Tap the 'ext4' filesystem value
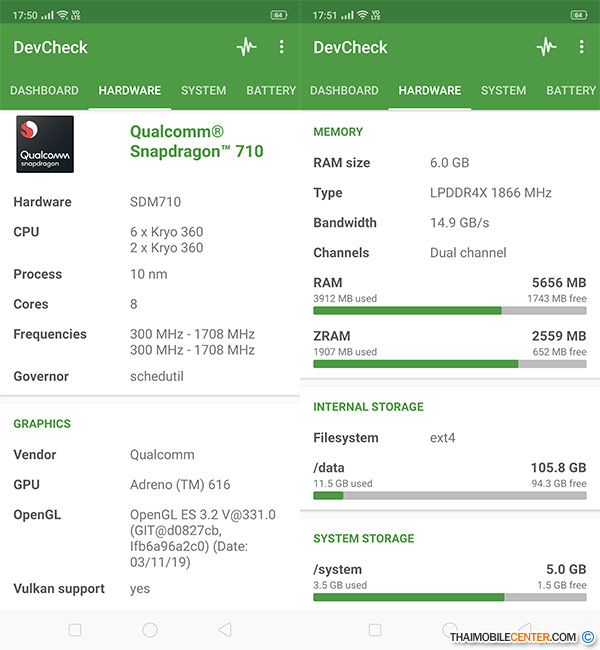The height and width of the screenshot is (650, 600). click(442, 438)
